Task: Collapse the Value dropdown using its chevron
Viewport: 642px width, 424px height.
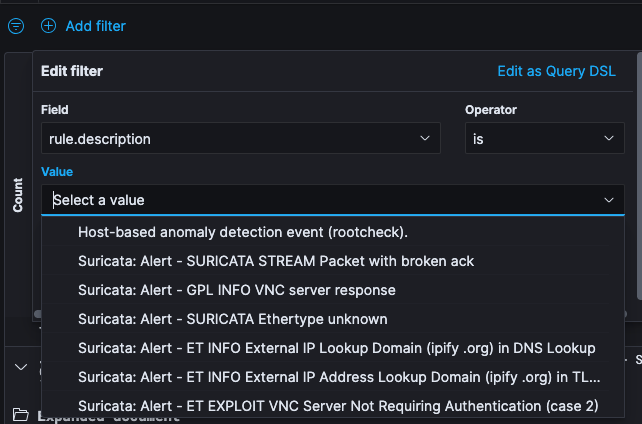Action: 609,200
